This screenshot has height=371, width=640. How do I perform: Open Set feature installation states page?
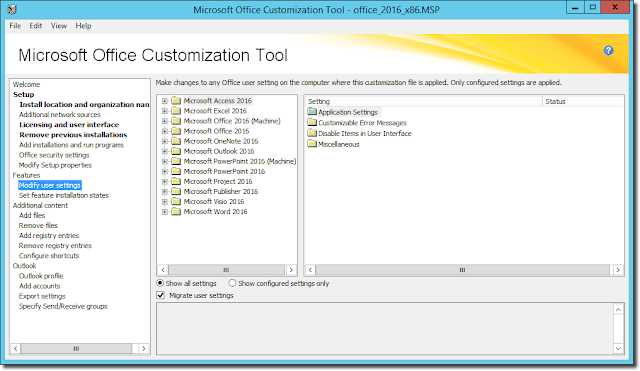[x=64, y=195]
